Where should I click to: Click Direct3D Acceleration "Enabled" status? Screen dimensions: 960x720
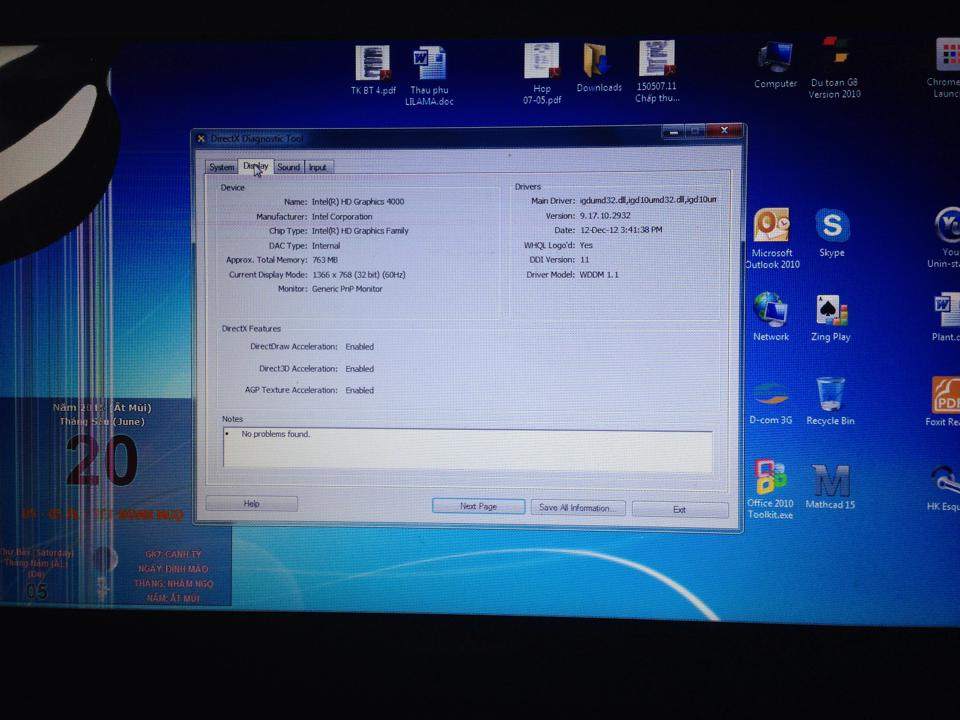[x=359, y=369]
